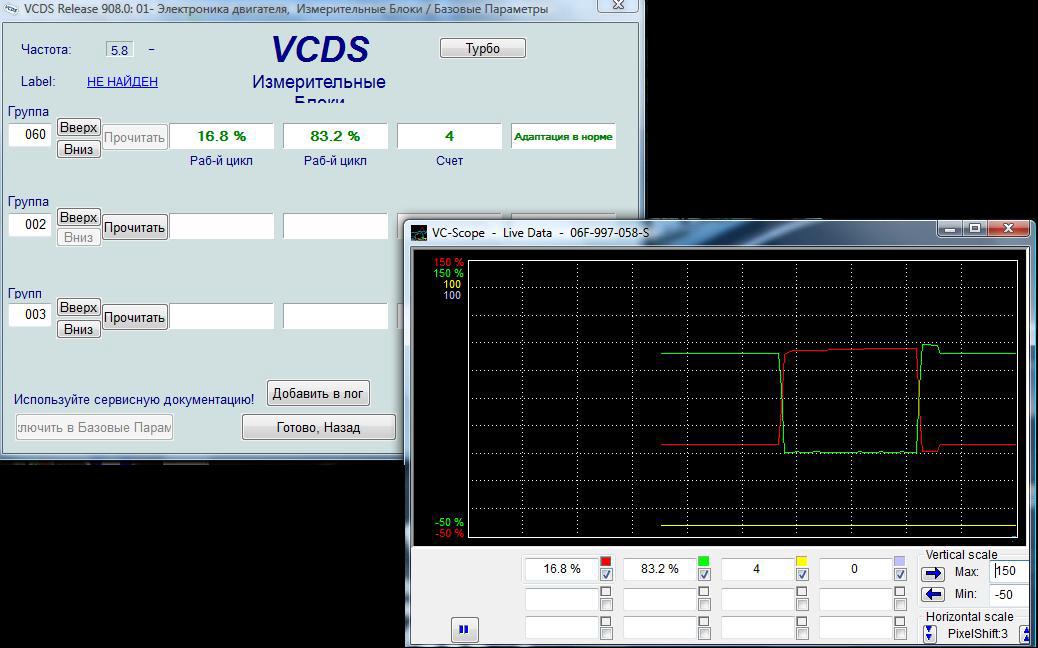Uncheck the 83.2 % green trace checkbox
The image size is (1038, 648).
click(704, 575)
